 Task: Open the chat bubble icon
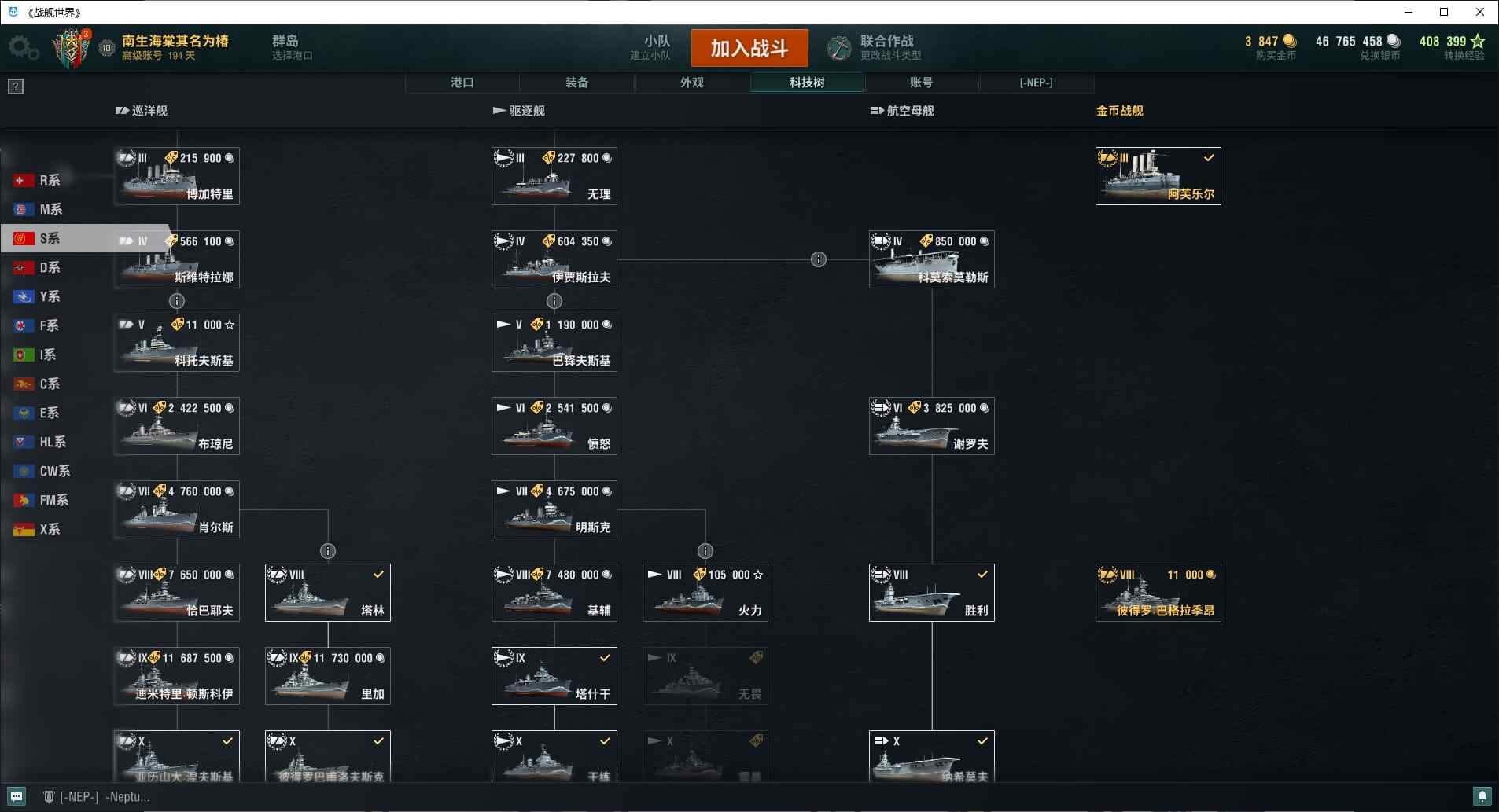pyautogui.click(x=16, y=796)
